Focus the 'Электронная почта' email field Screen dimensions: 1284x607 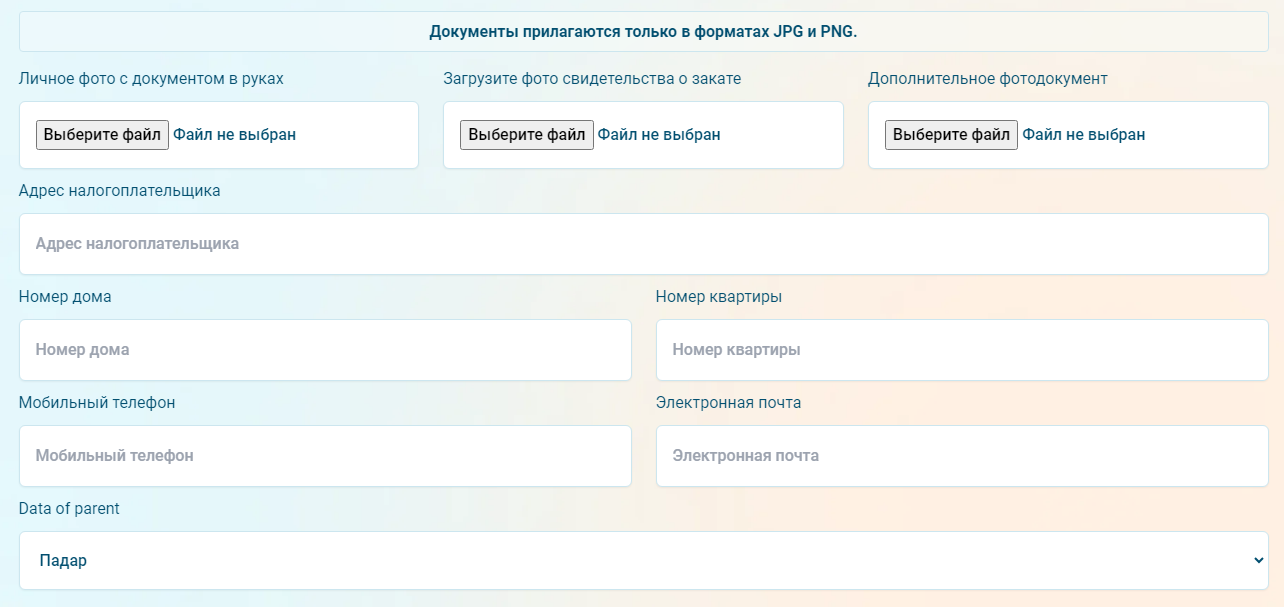[961, 456]
